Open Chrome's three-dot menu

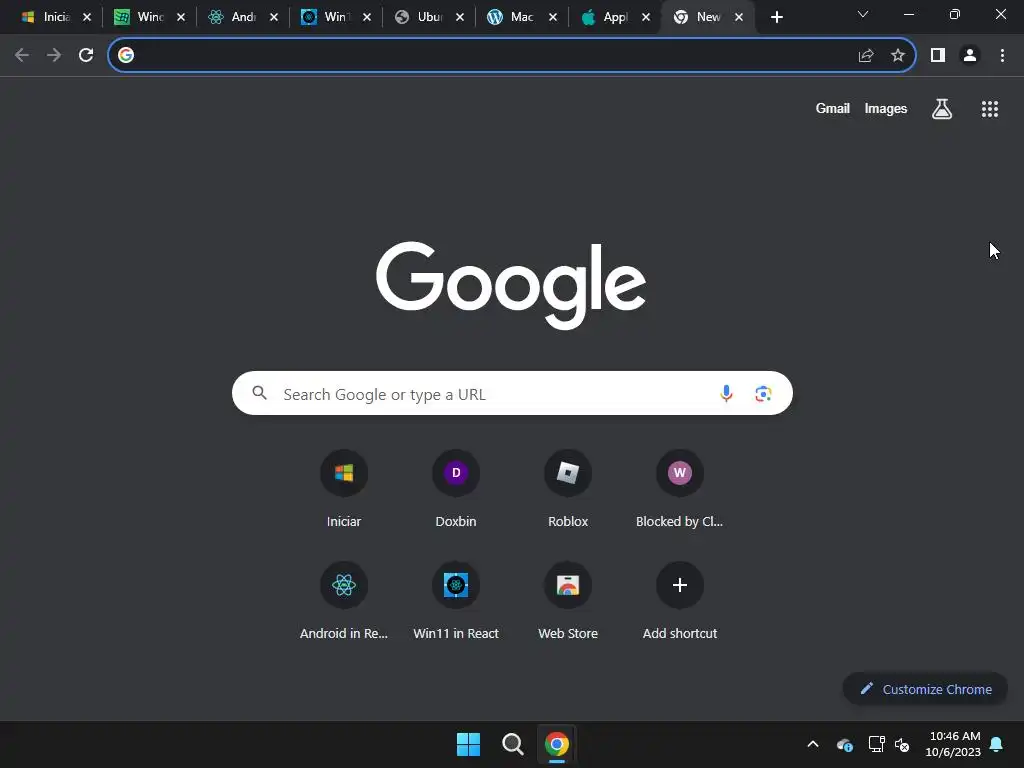click(x=1002, y=56)
